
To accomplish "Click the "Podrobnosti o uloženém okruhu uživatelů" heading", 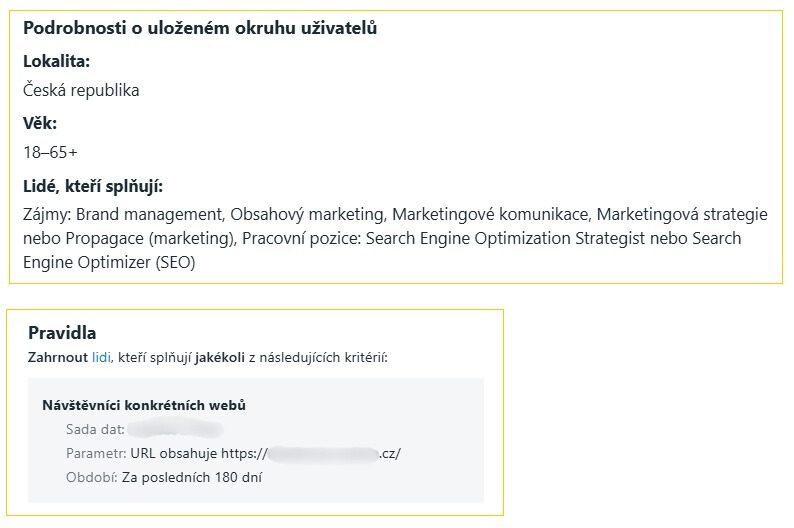I will coord(200,28).
